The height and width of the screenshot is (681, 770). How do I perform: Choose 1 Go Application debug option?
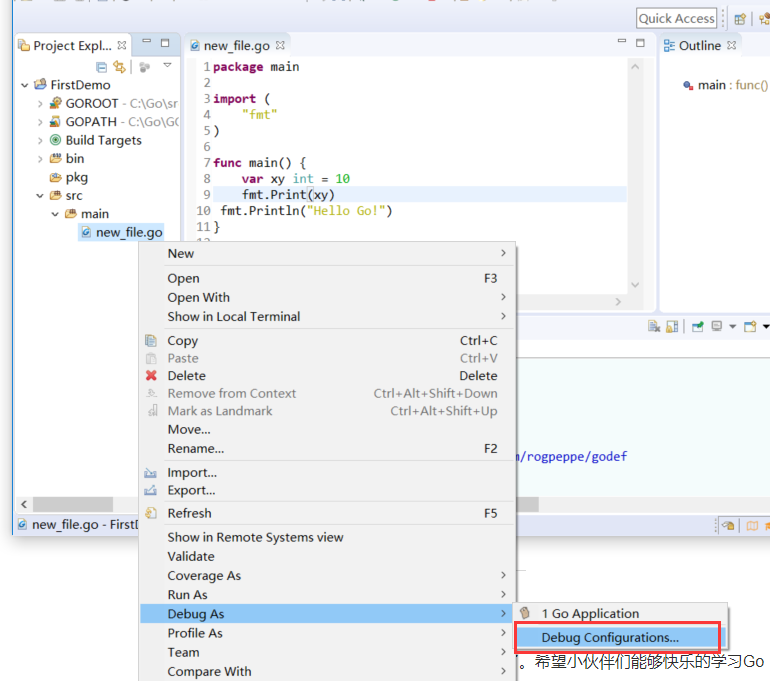pos(620,614)
